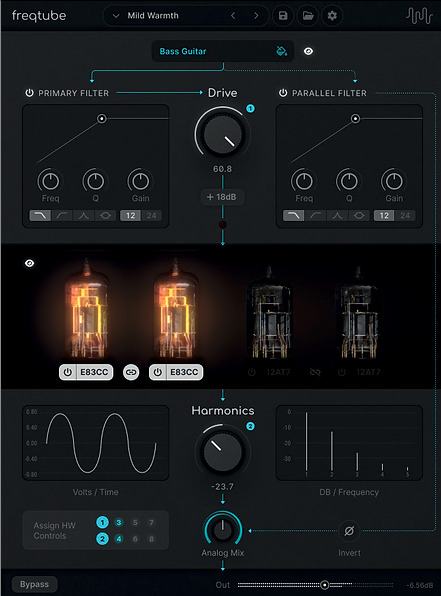
Task: Hide the tube display with eye icon
Action: [30, 263]
